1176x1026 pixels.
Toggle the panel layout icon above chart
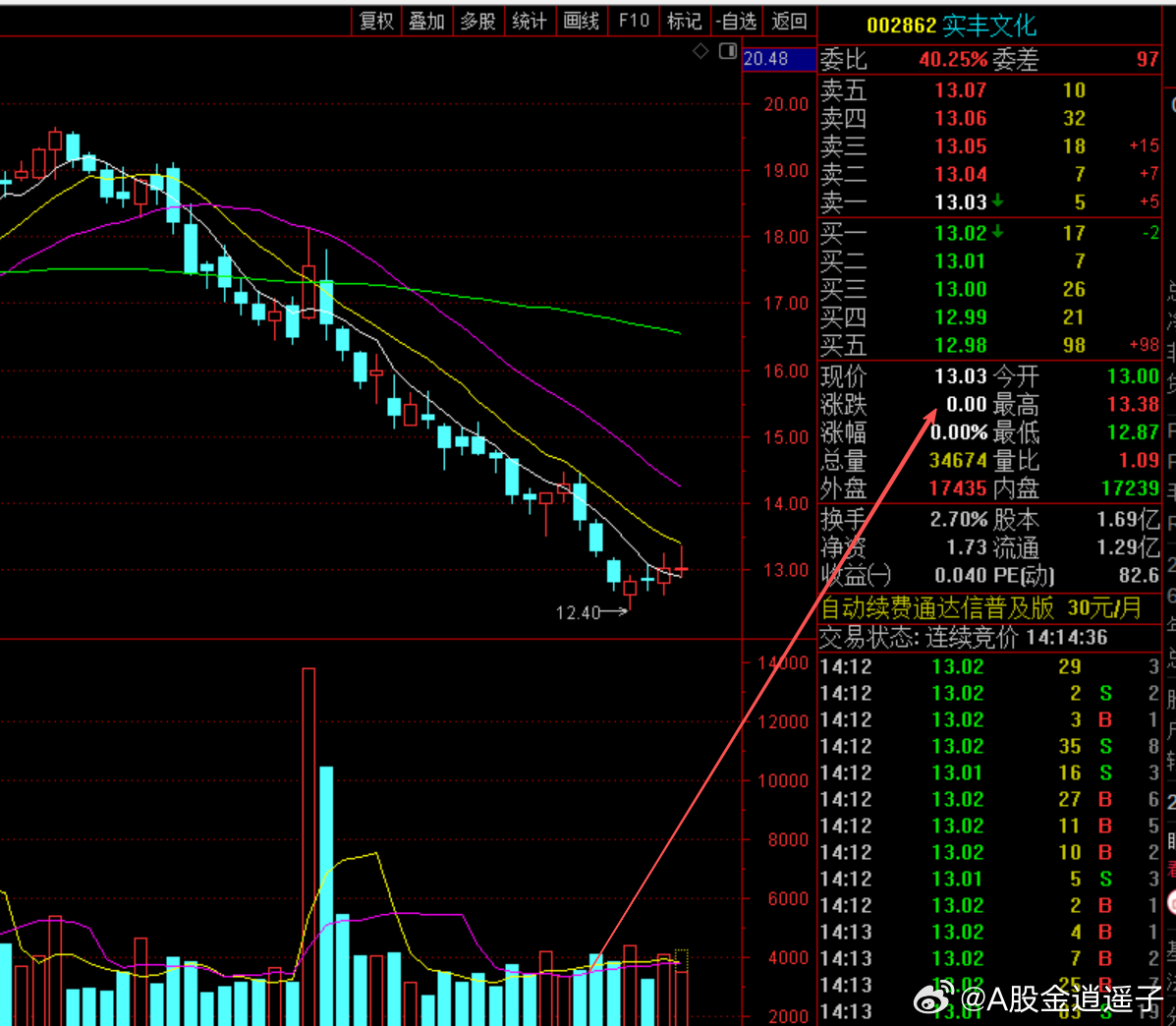tap(727, 51)
